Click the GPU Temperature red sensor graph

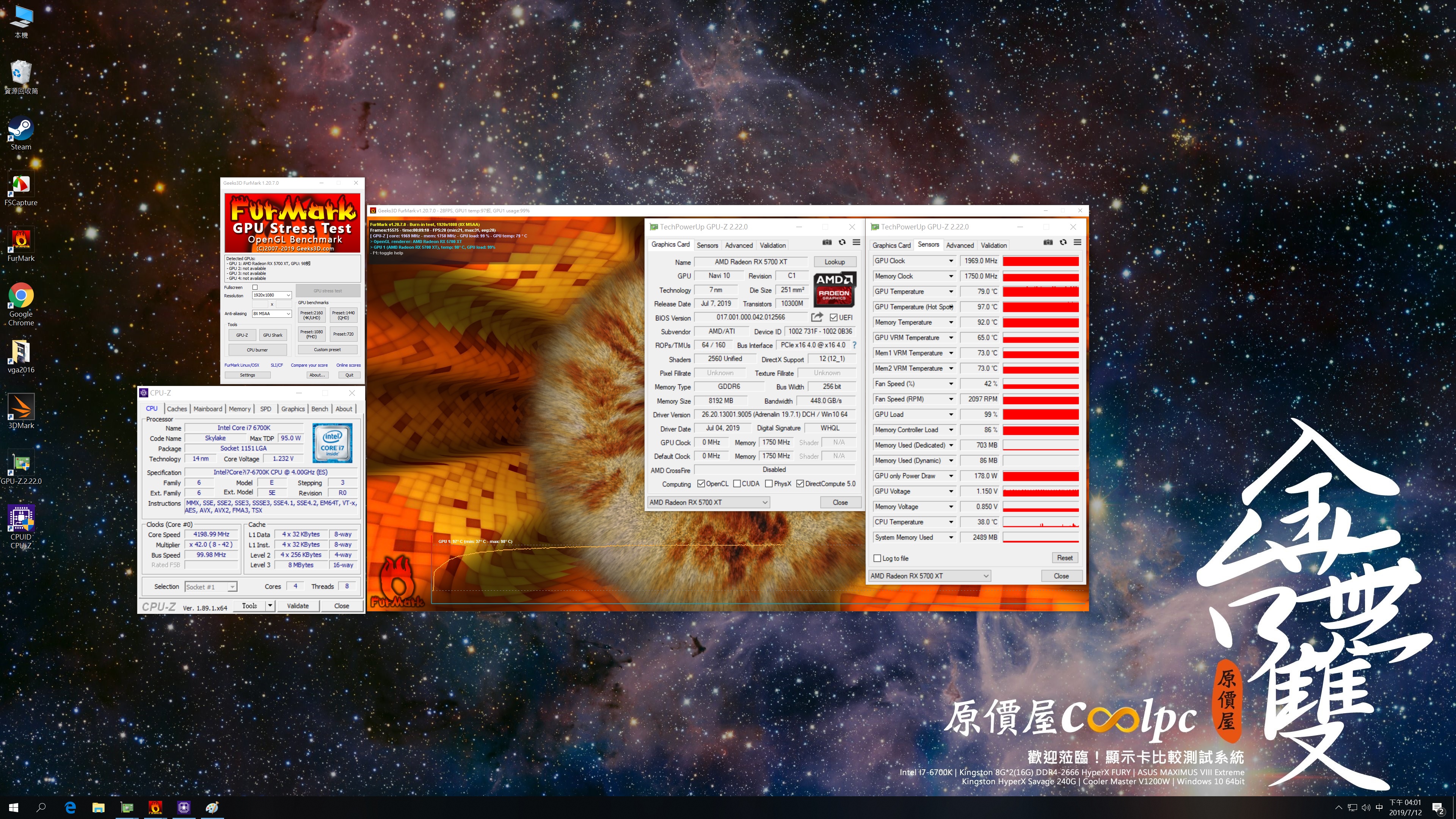tap(1040, 292)
